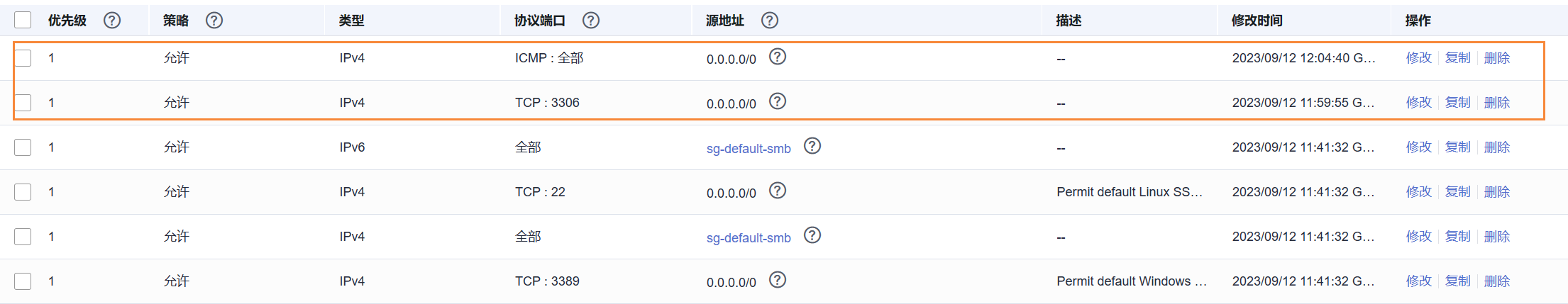Viewport: 1568px width, 304px height.
Task: Click help icon beside 优先级 header
Action: tap(112, 21)
